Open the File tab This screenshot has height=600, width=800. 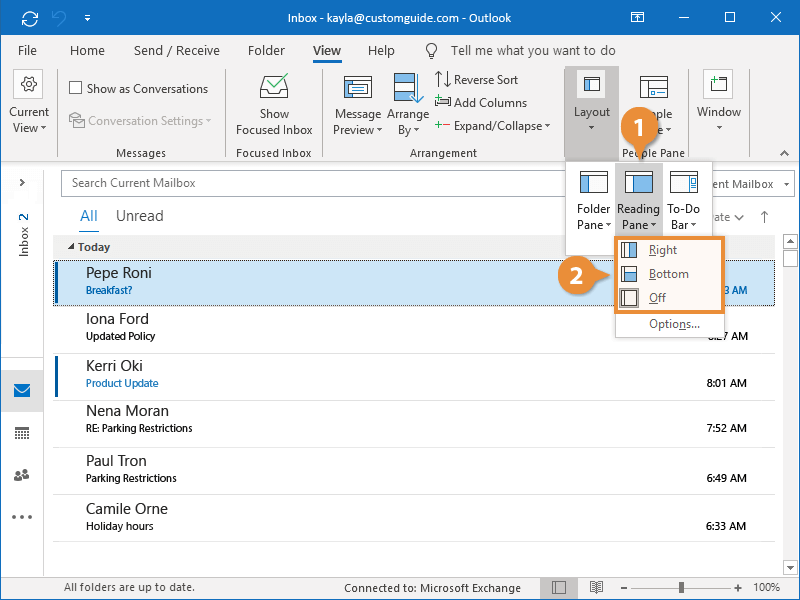[27, 51]
